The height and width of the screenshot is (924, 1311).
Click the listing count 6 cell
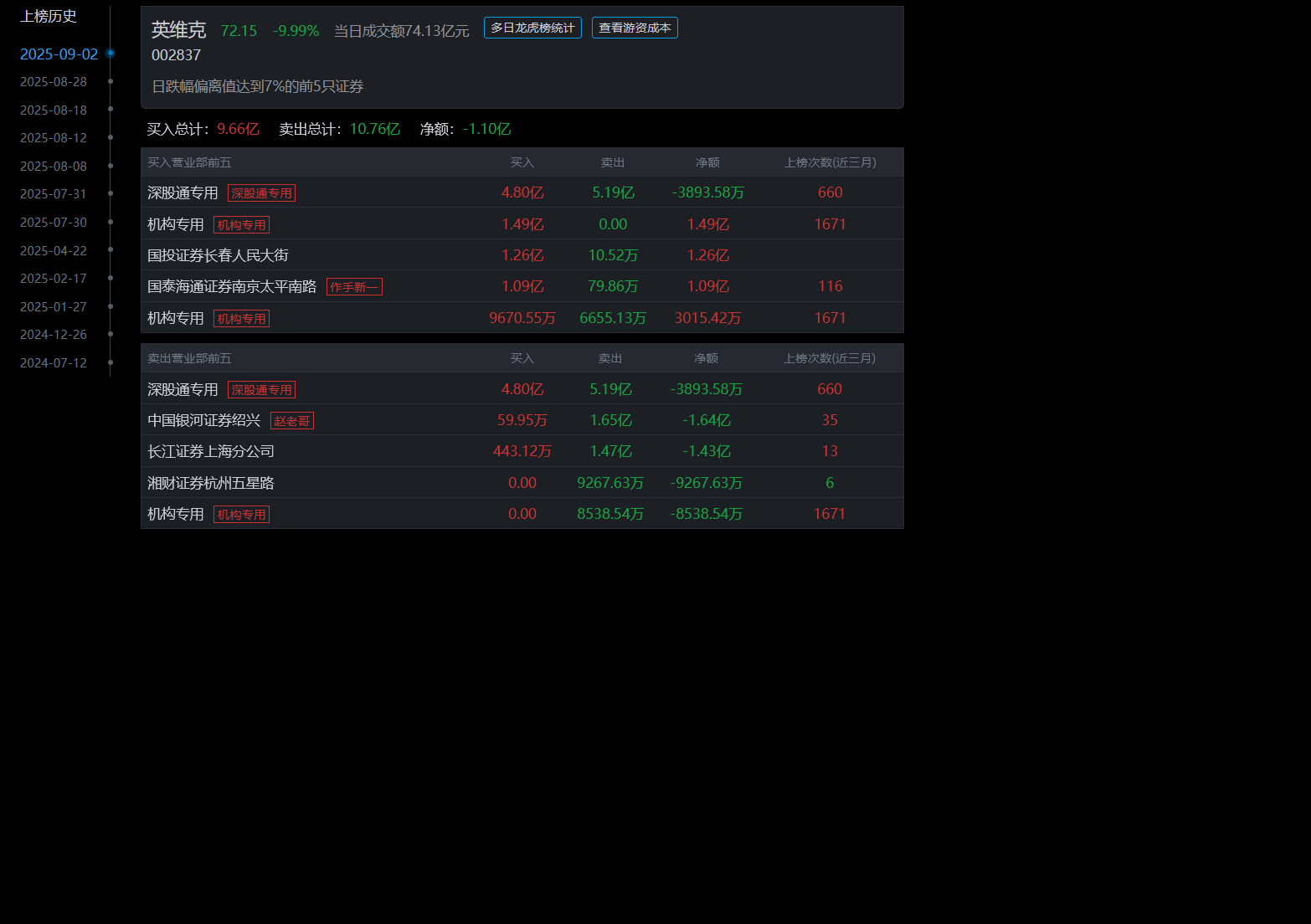[830, 483]
